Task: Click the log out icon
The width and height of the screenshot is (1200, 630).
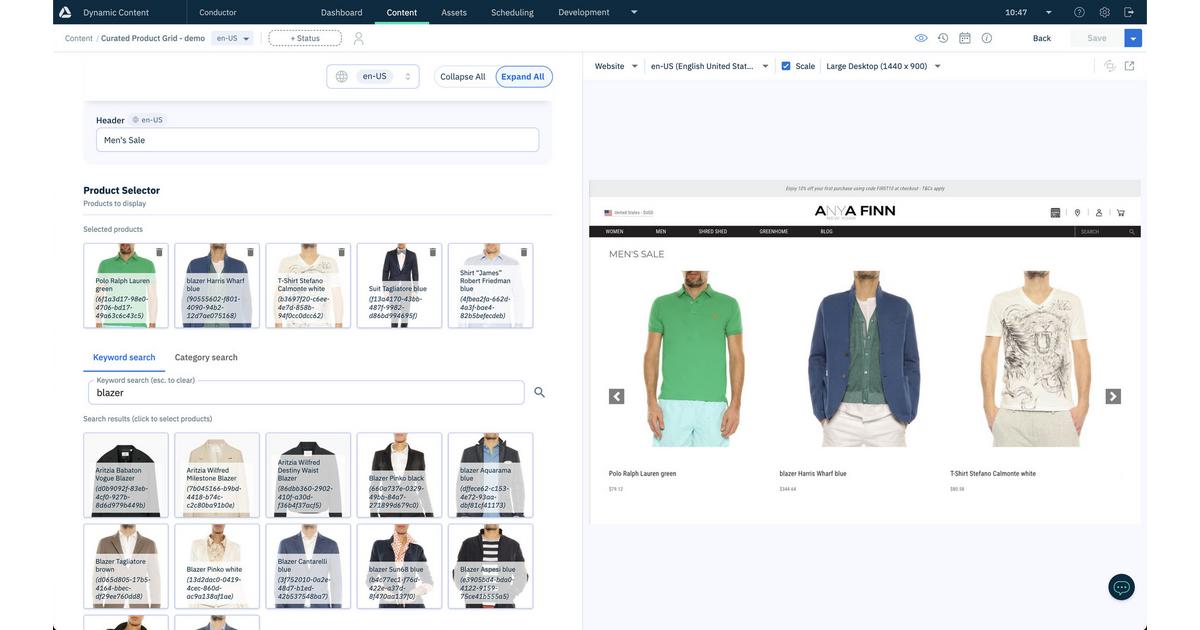Action: click(x=1129, y=12)
